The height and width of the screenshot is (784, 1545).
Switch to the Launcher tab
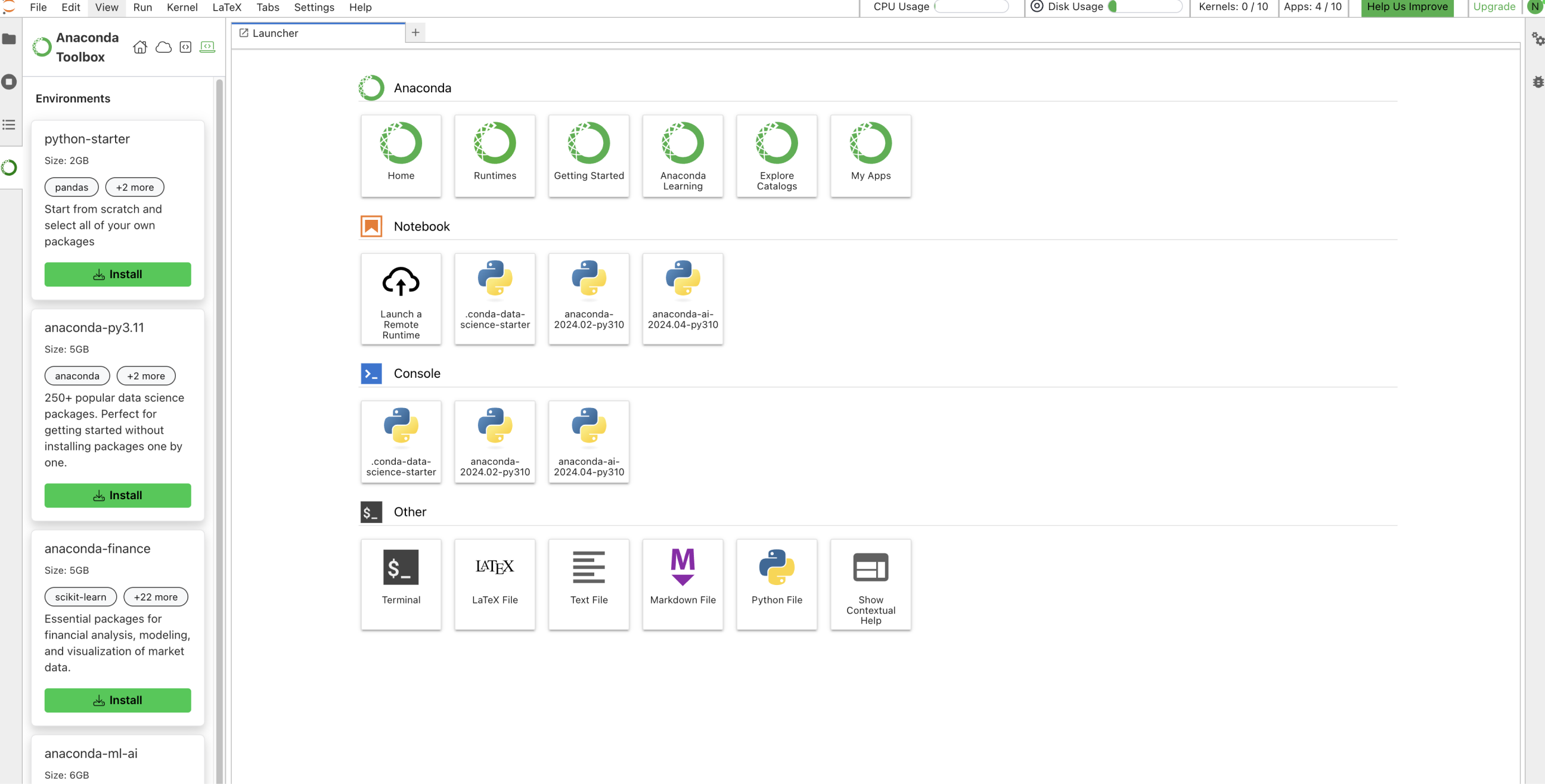[275, 33]
